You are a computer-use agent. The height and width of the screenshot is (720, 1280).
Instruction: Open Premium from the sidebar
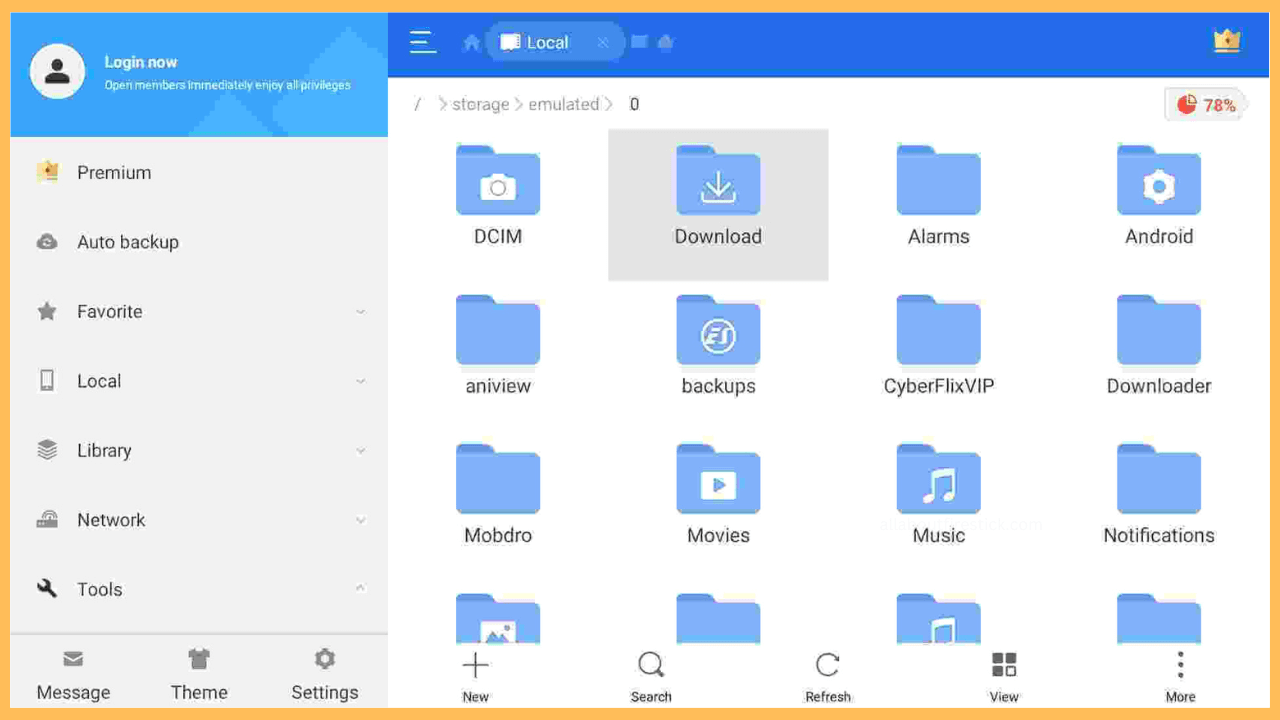point(113,172)
